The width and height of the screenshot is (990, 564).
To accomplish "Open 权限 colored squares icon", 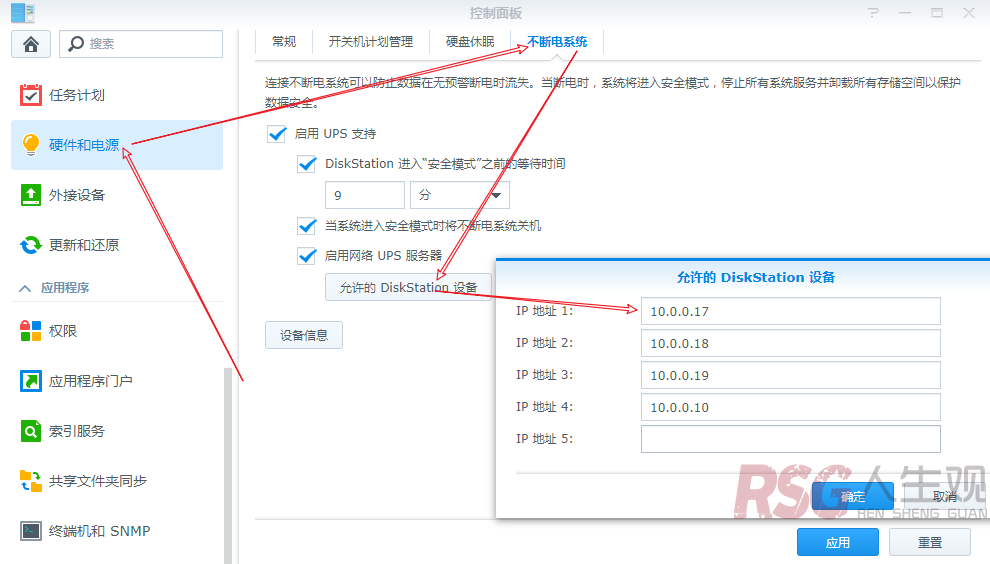I will click(30, 330).
